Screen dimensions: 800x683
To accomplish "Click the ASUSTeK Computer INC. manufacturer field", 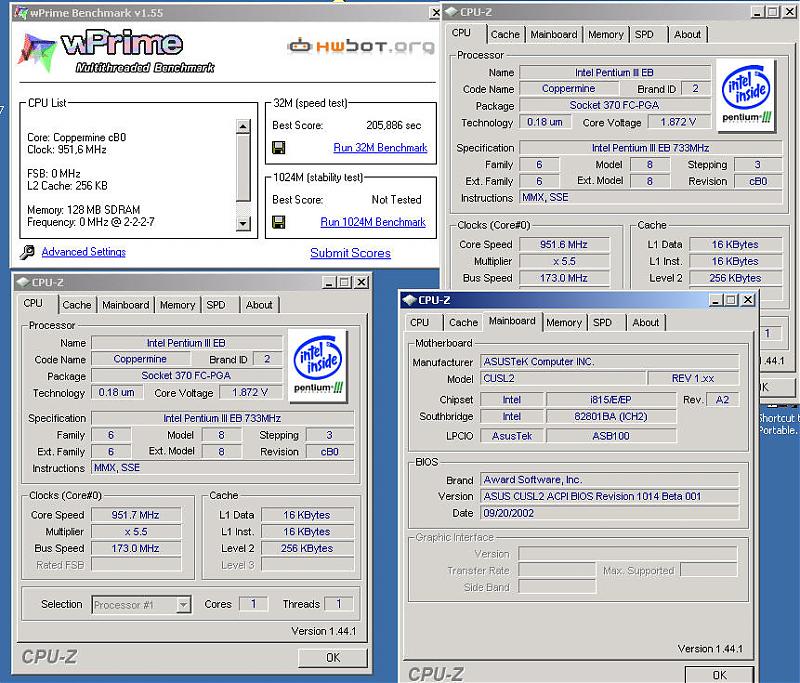I will [x=610, y=362].
